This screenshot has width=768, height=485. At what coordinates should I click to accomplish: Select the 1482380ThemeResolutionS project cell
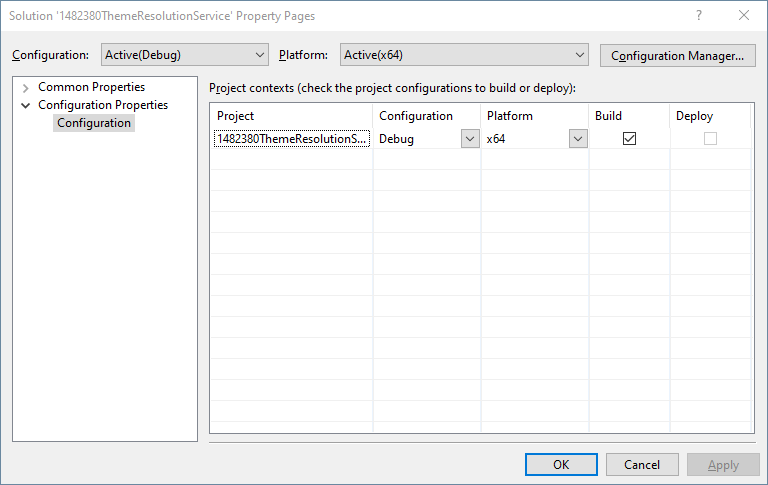[x=291, y=139]
